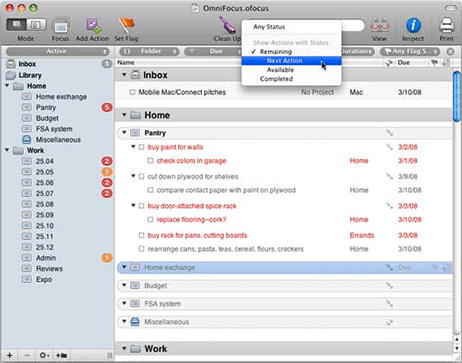462x363 pixels.
Task: Check off buy paint for walls
Action: point(142,147)
